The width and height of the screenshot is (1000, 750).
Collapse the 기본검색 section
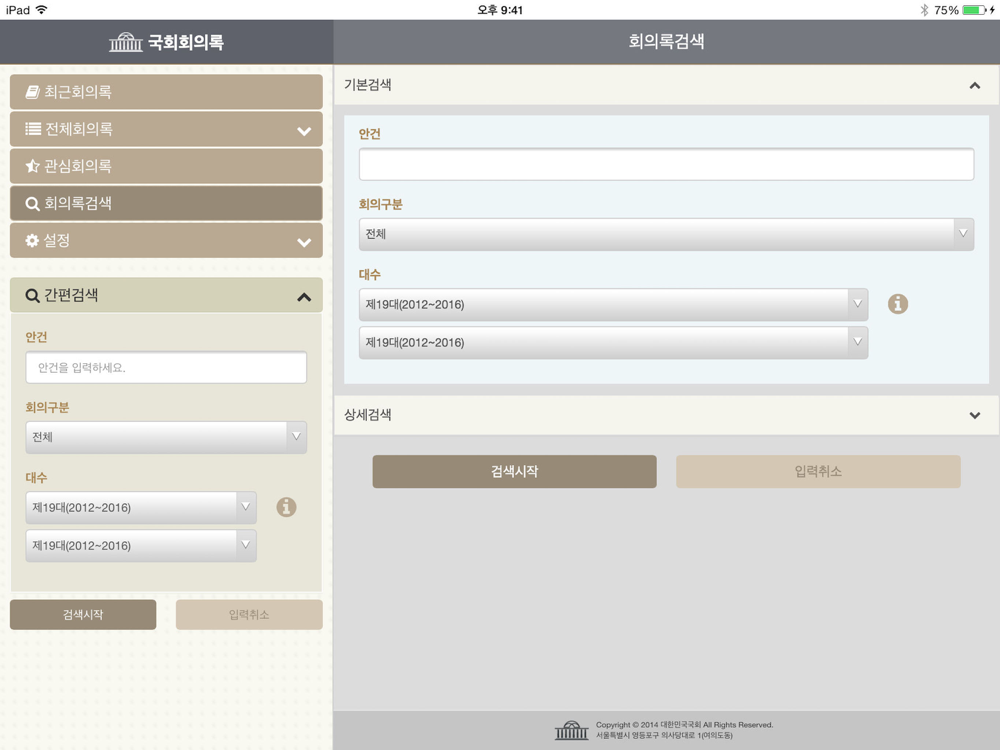click(x=974, y=86)
